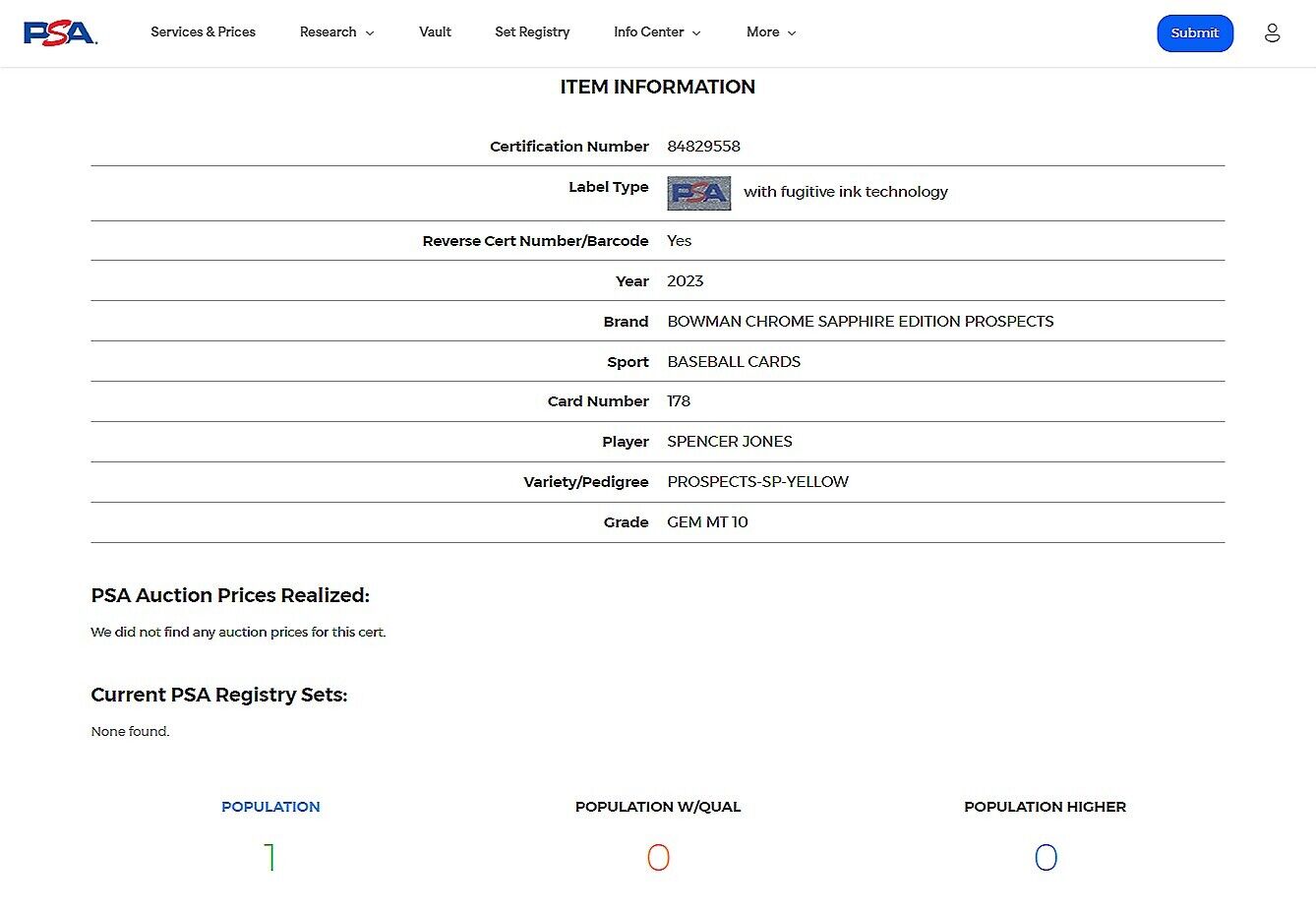This screenshot has height=913, width=1316.
Task: Click the POPULATION link heading
Action: [x=270, y=807]
